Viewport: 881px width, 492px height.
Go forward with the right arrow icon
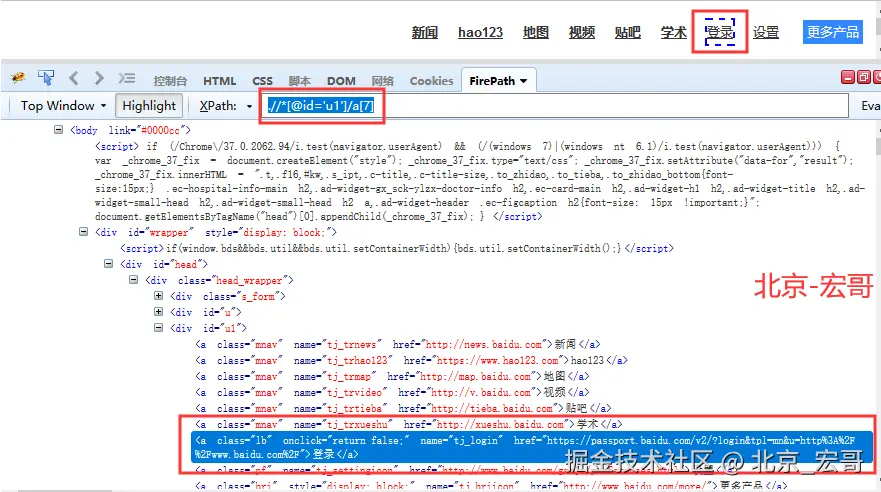99,78
